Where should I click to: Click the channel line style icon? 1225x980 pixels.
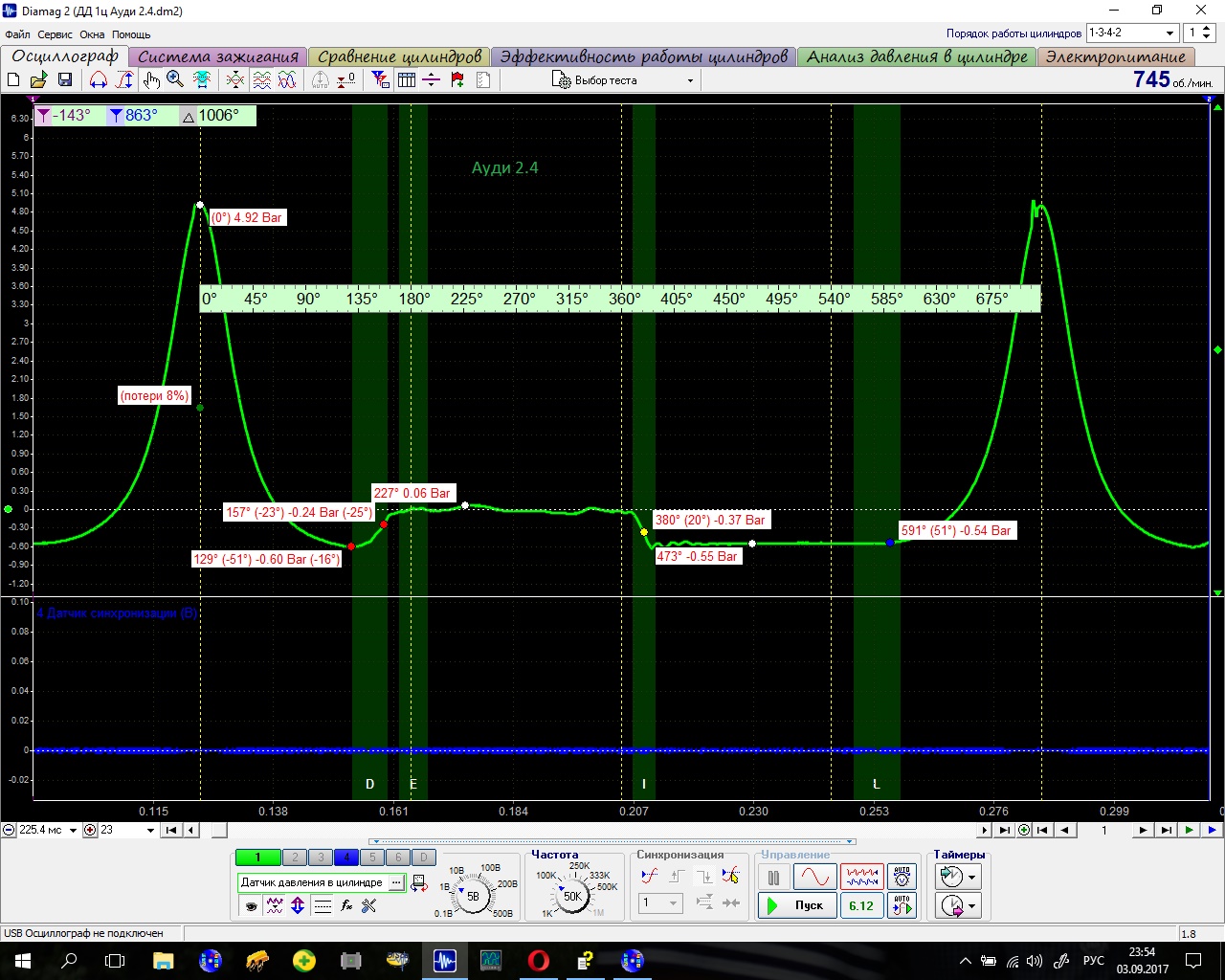tap(323, 905)
